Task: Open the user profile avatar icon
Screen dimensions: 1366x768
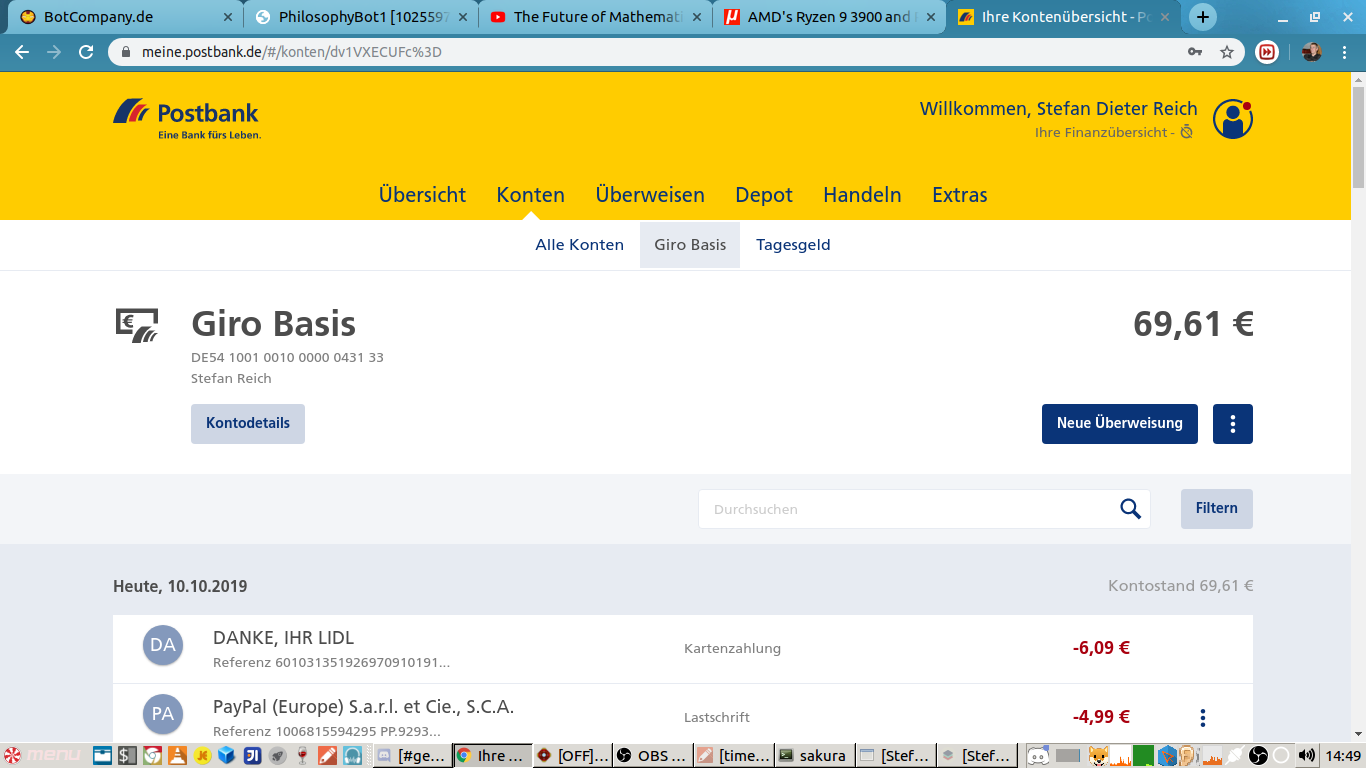Action: [x=1232, y=119]
